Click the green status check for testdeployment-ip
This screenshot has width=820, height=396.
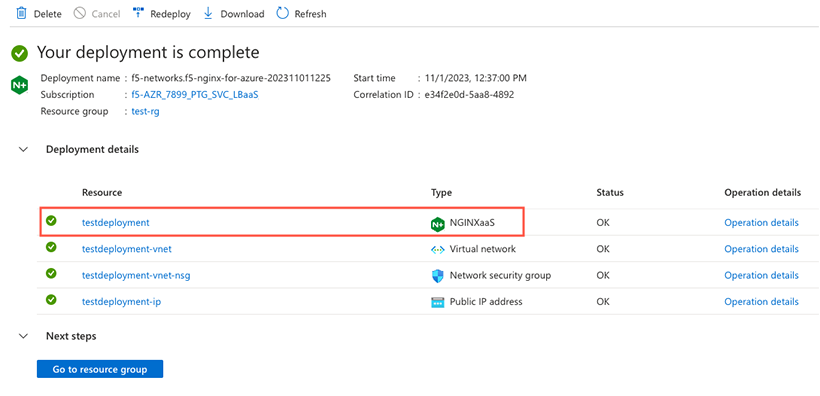coord(51,300)
